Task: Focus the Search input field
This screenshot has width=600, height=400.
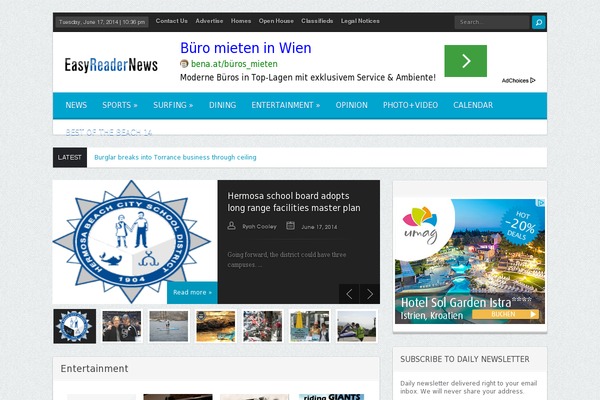Action: click(x=492, y=22)
